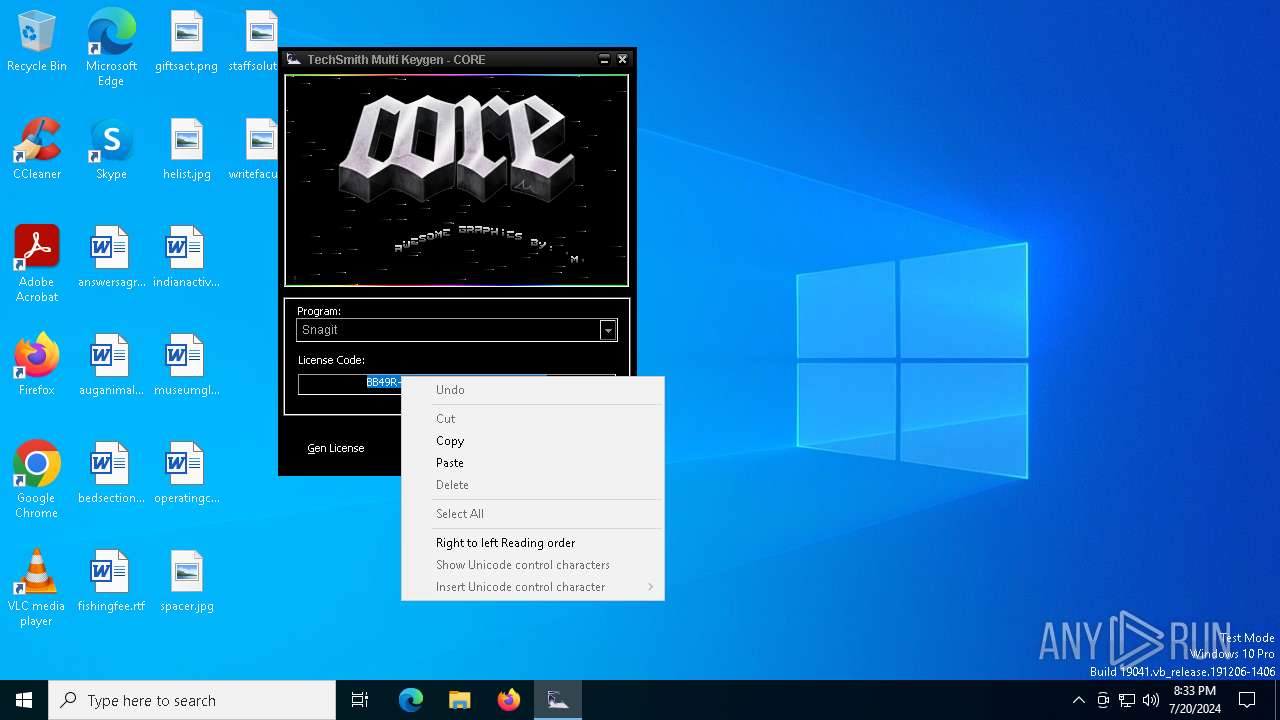Click the taskbar clock showing 8:33 PM
The height and width of the screenshot is (720, 1280).
pyautogui.click(x=1194, y=700)
